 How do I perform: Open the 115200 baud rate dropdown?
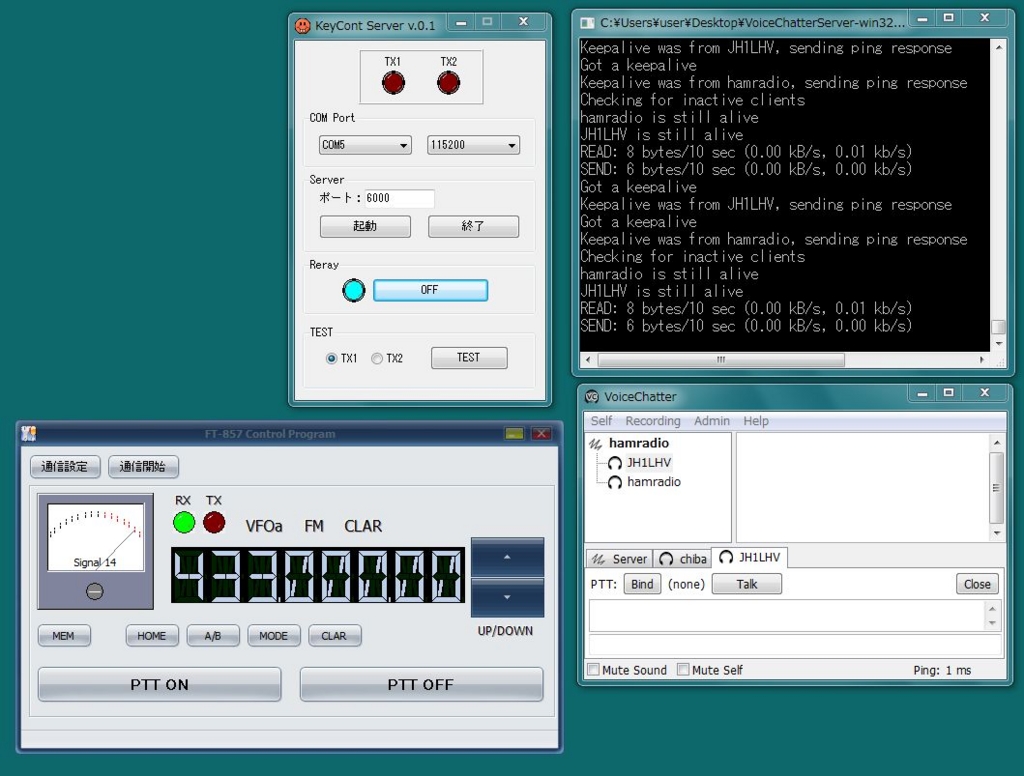(473, 145)
